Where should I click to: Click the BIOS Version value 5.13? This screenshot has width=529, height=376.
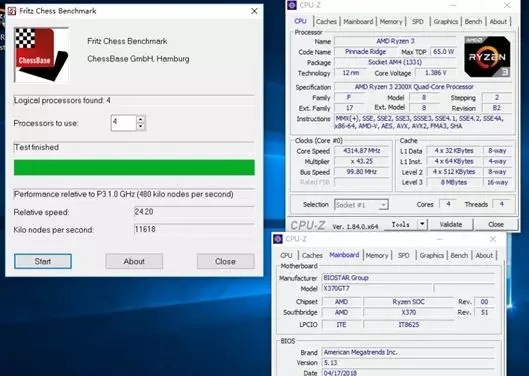click(x=408, y=363)
